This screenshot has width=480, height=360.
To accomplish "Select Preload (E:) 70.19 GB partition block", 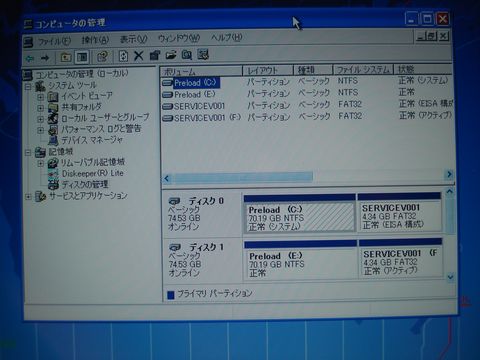I will [x=300, y=261].
